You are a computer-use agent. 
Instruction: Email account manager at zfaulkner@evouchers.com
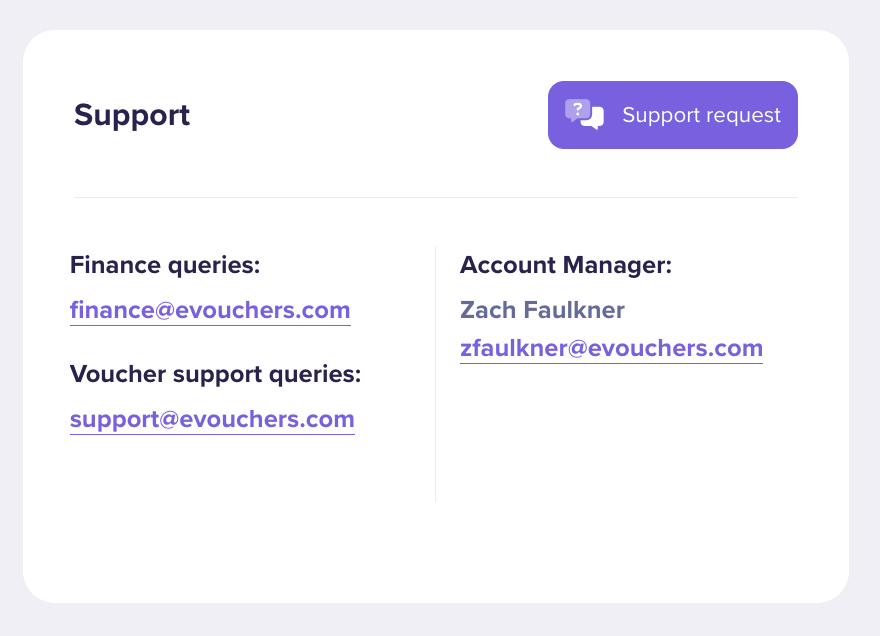[611, 348]
